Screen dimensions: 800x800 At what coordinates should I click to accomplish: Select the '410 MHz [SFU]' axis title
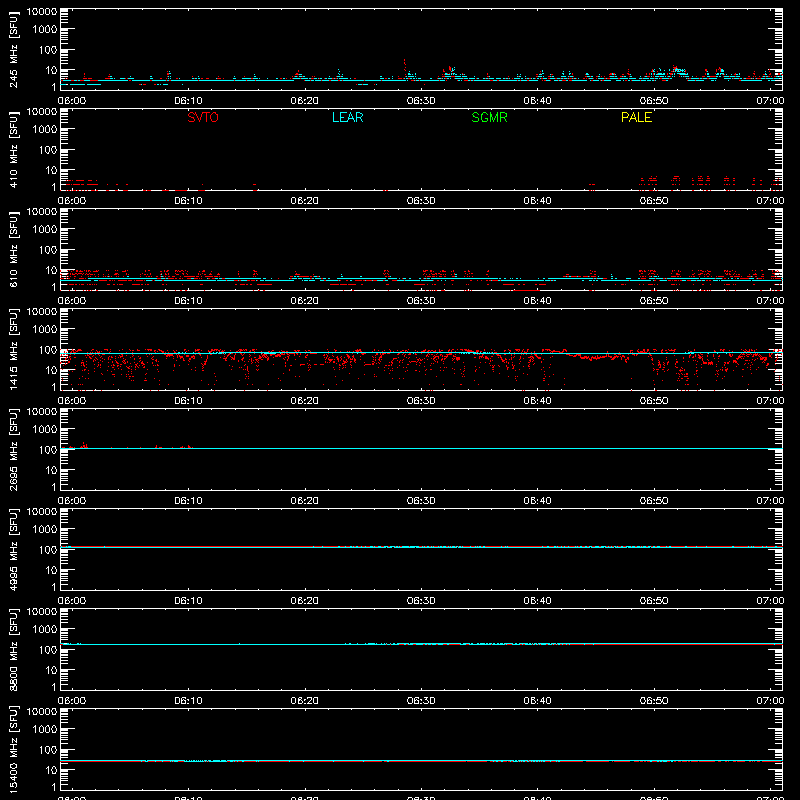point(14,150)
